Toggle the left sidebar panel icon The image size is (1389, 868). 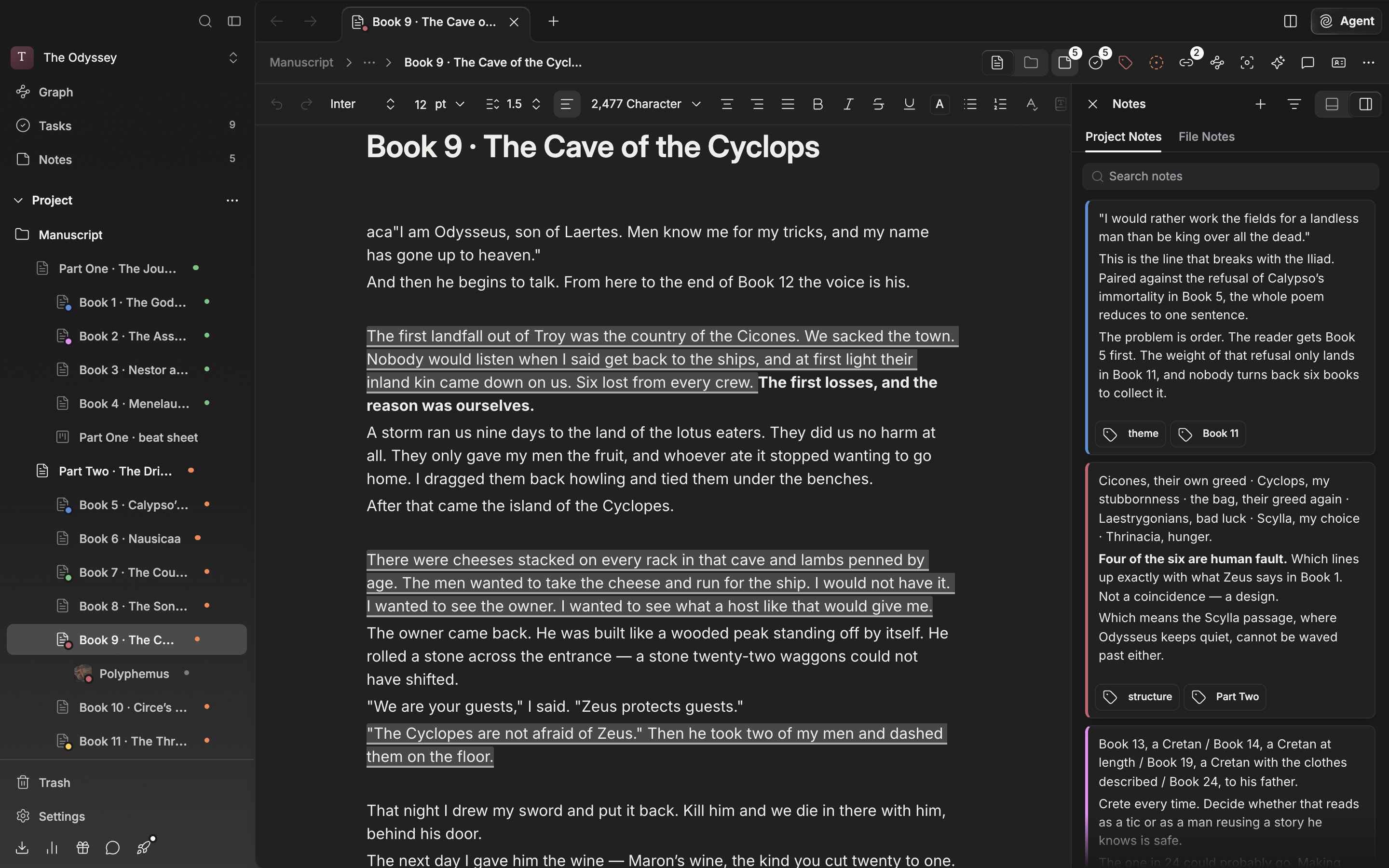234,21
